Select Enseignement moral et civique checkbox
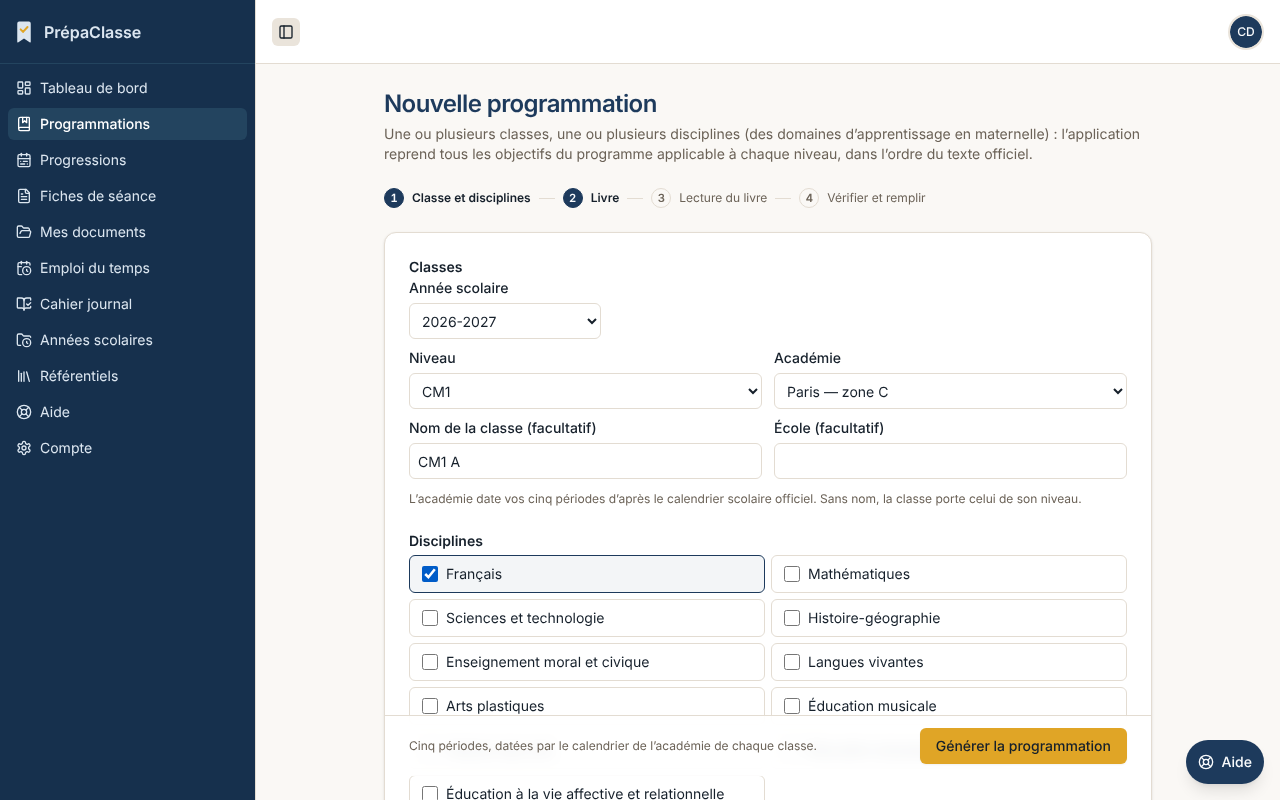1280x800 pixels. 430,662
